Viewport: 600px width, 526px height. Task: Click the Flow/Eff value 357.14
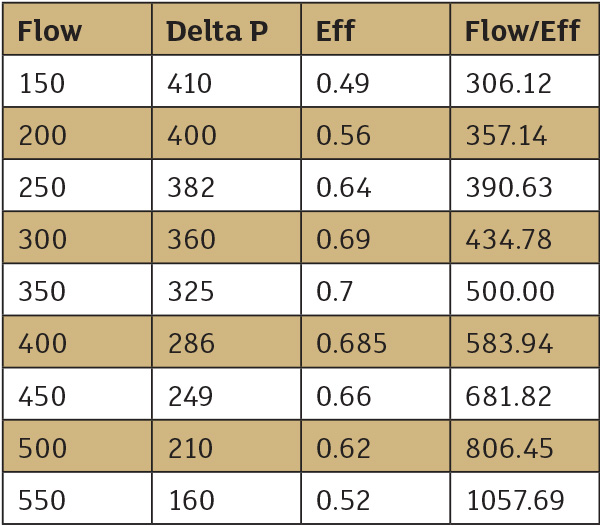click(506, 135)
